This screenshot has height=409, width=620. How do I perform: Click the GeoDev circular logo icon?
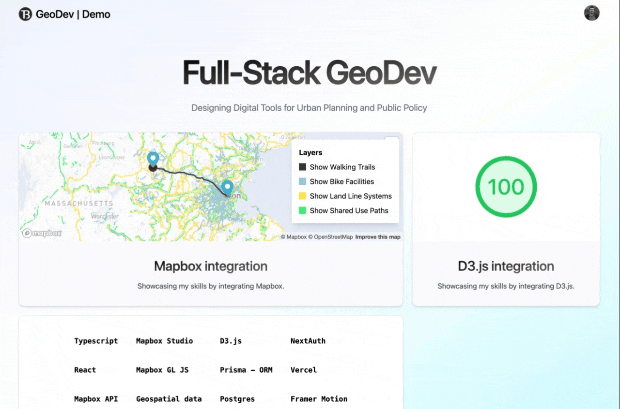coord(25,14)
